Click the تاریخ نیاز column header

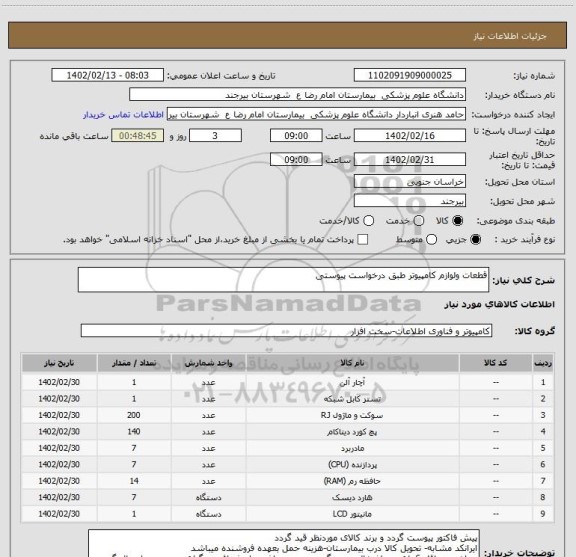tap(59, 363)
